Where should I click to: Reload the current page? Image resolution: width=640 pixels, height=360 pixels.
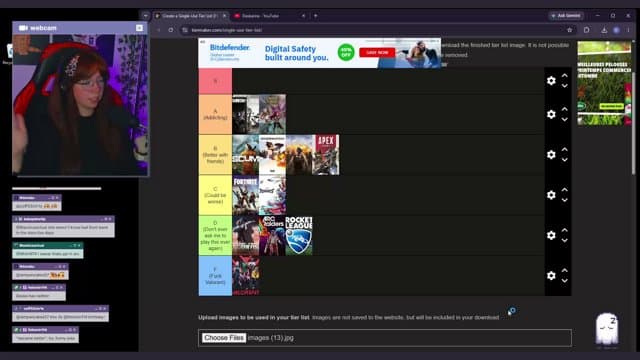tap(171, 30)
